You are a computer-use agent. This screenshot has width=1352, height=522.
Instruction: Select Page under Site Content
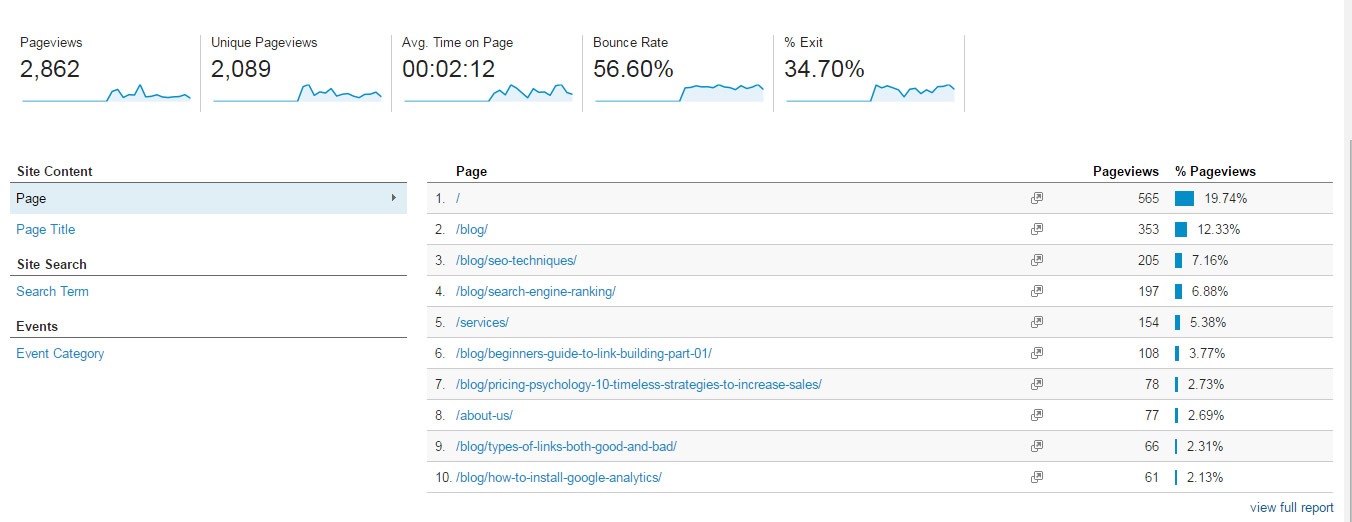click(x=208, y=198)
